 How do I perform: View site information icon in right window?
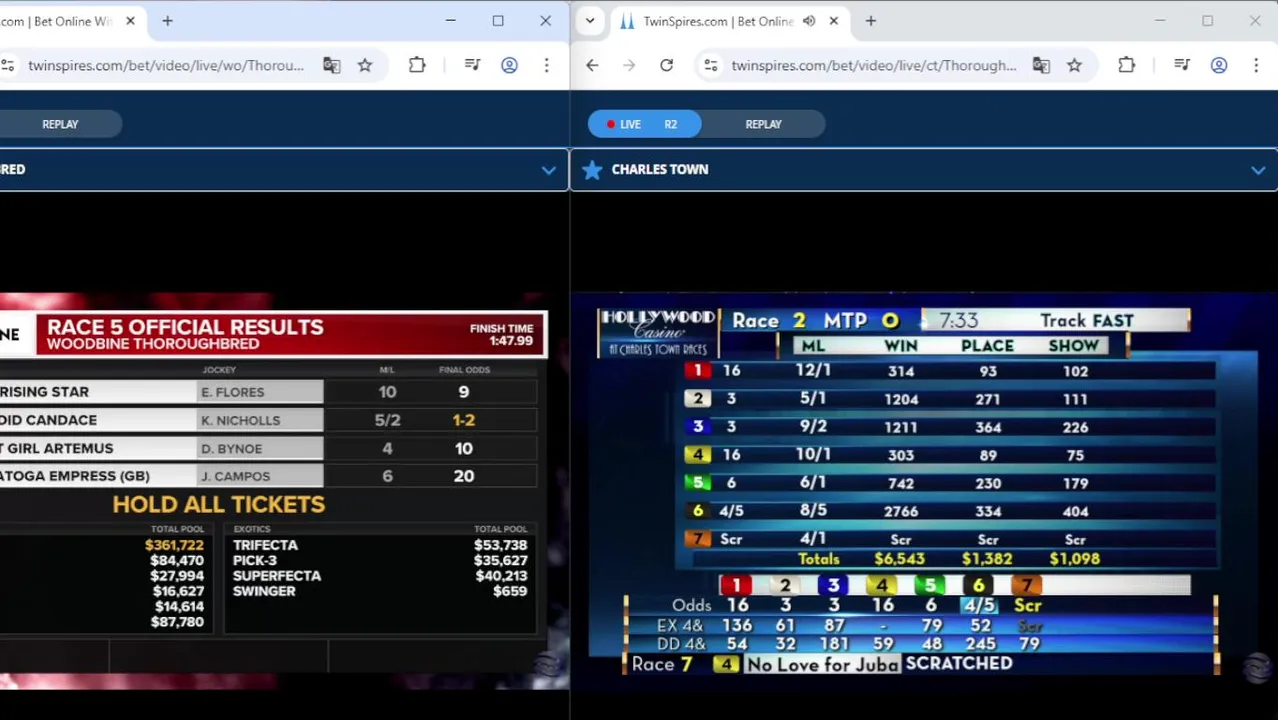click(x=710, y=65)
